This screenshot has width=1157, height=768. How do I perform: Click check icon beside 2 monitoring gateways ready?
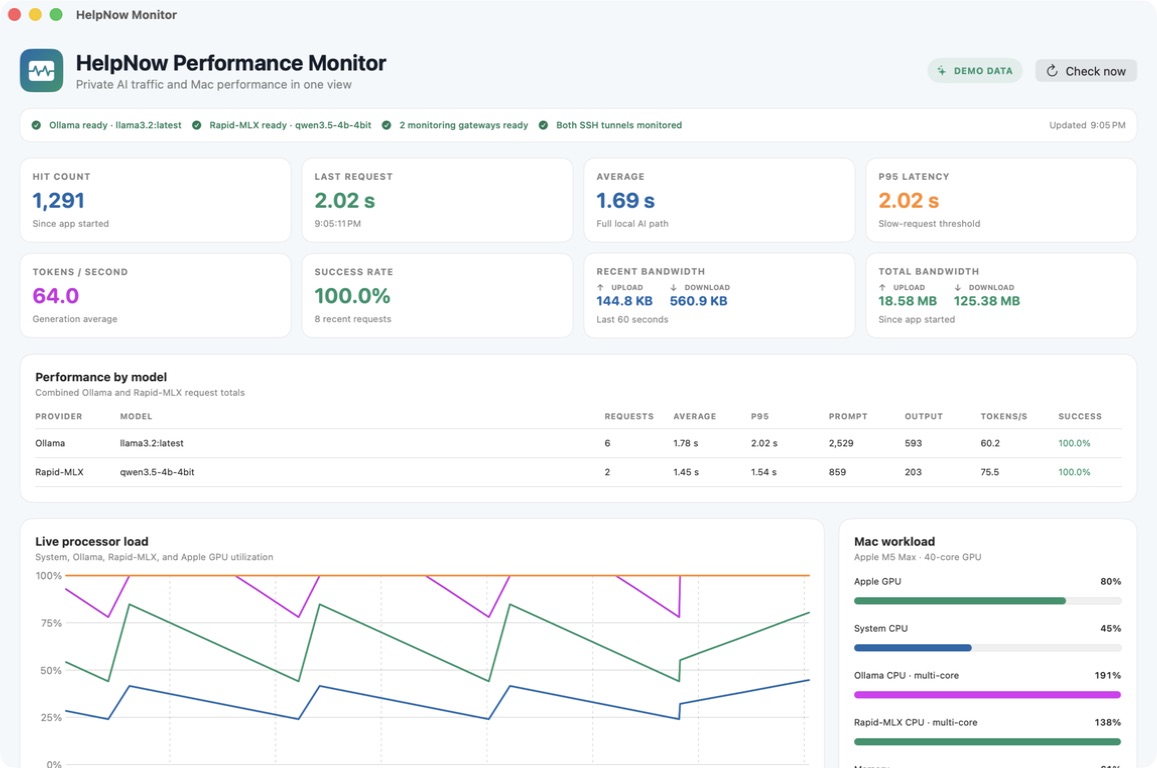[386, 125]
